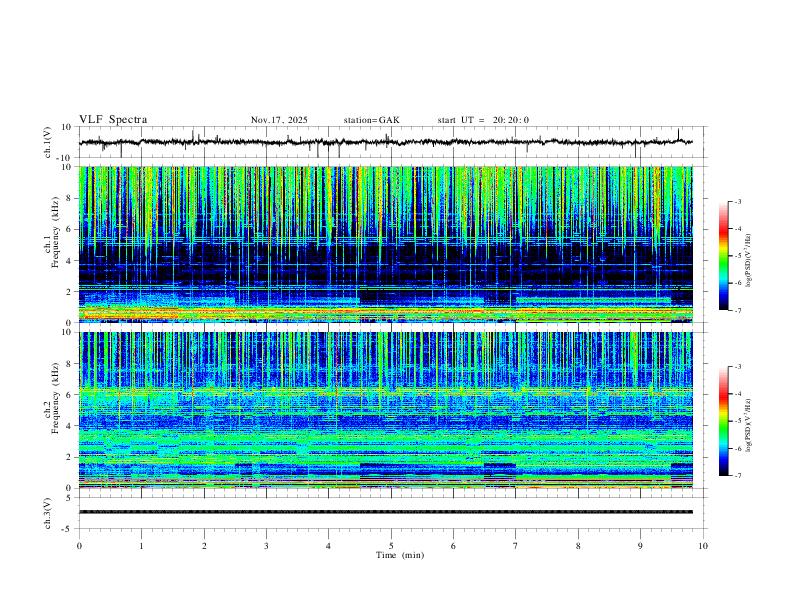Screen dimensions: 792x612
Task: Click the ch.1 color bar's log(PSD) label
Action: click(x=748, y=260)
